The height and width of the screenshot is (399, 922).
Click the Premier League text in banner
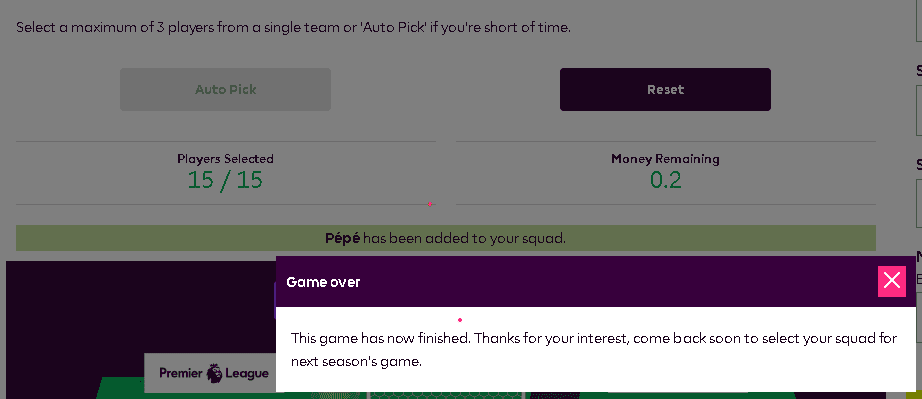[x=214, y=373]
